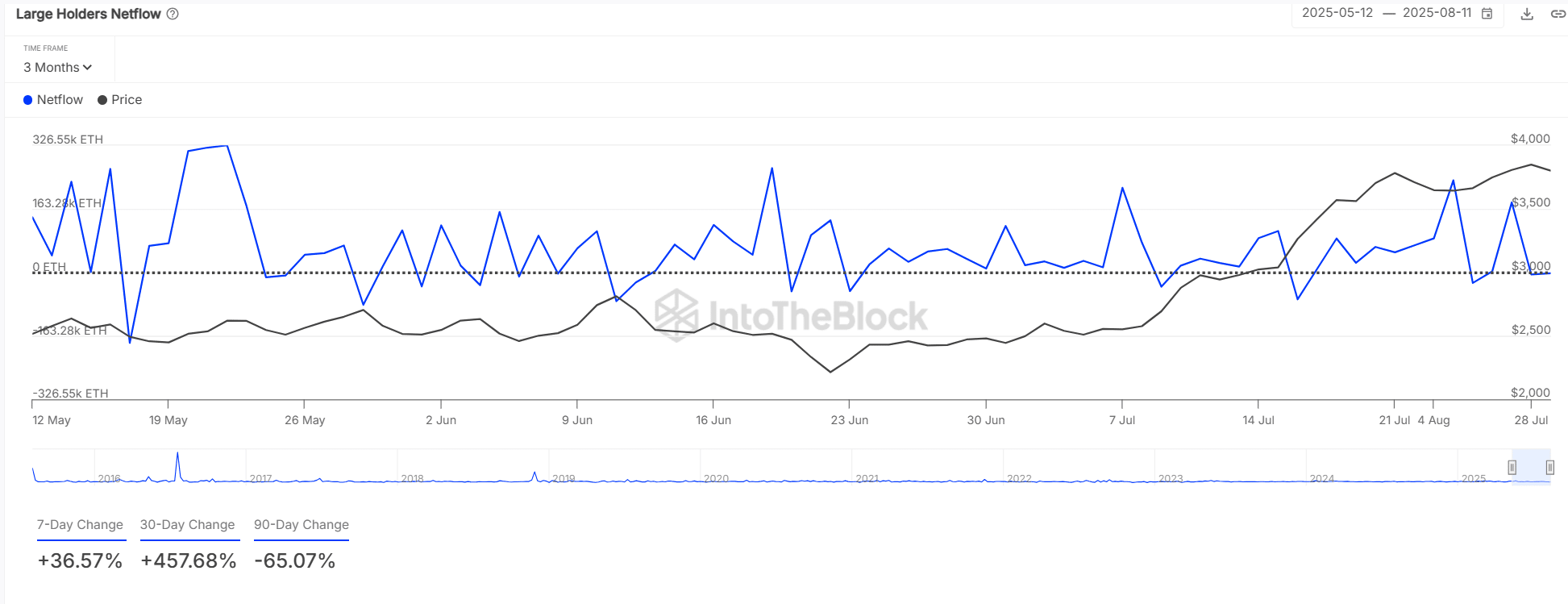Click the Large Holders Netflow title

click(89, 14)
